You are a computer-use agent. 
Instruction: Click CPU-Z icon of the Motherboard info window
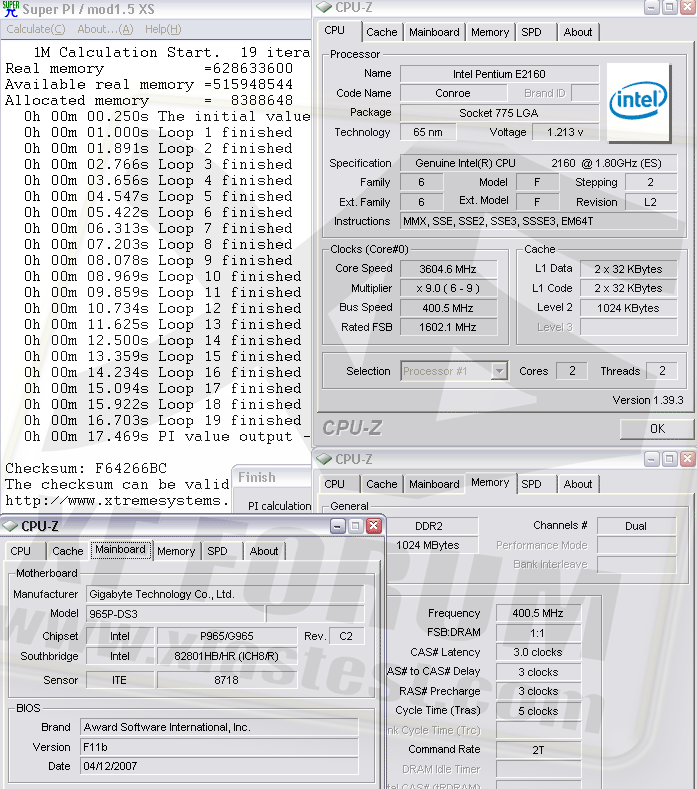pyautogui.click(x=11, y=526)
